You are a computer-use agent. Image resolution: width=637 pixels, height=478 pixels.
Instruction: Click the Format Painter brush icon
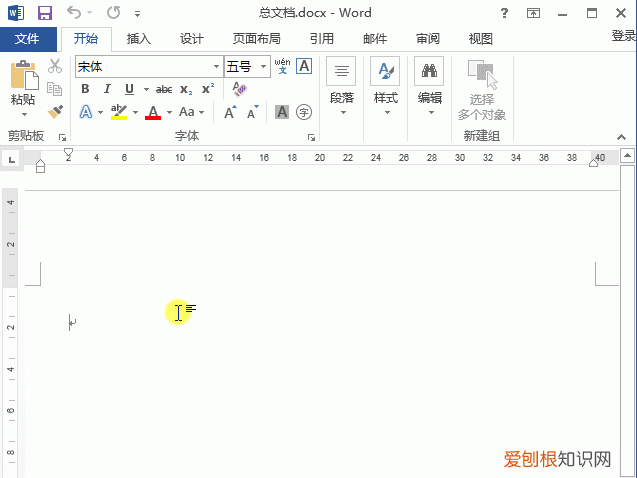coord(55,112)
